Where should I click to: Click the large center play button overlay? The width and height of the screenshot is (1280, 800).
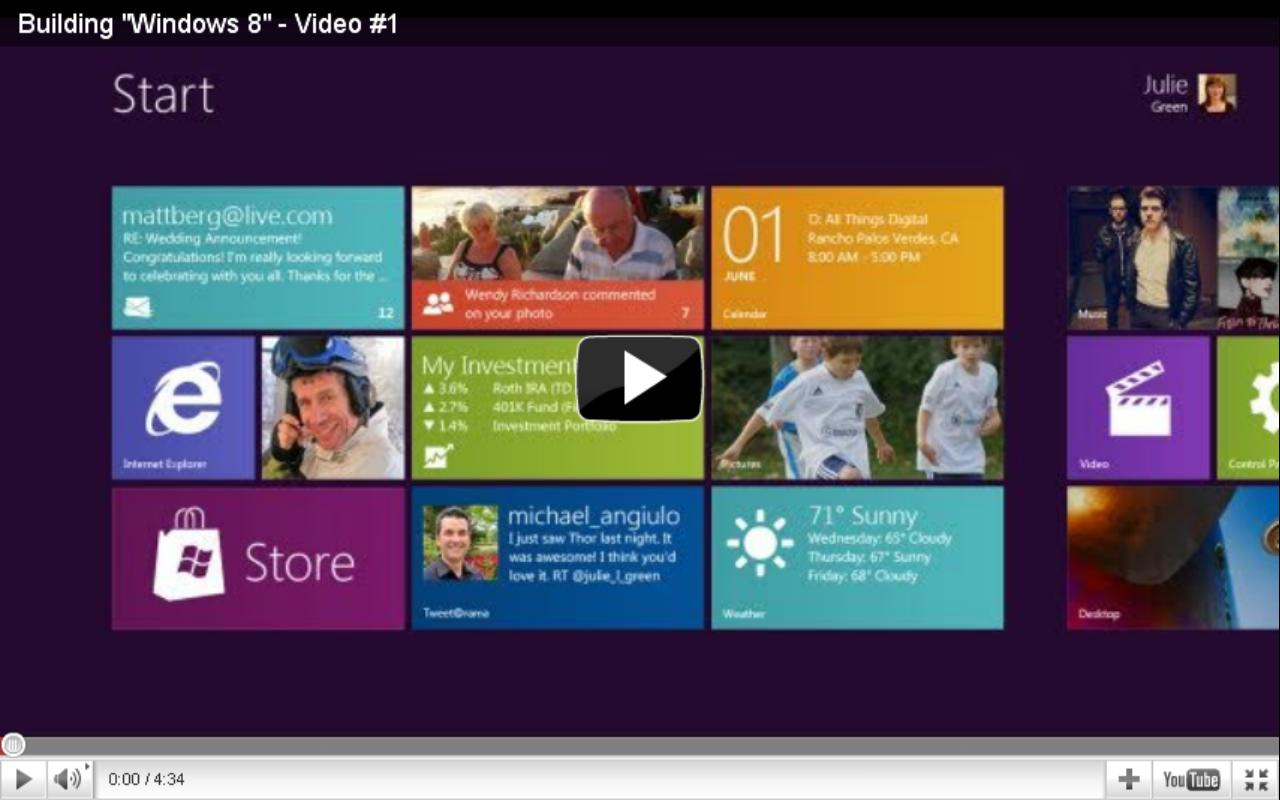pyautogui.click(x=640, y=378)
